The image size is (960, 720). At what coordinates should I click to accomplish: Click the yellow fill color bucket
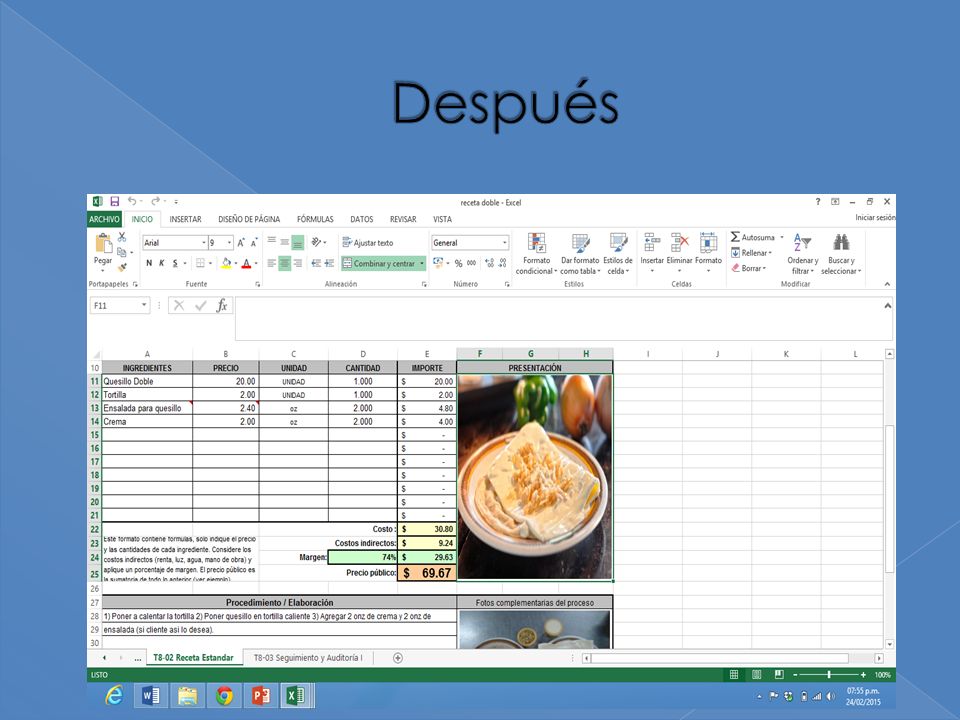coord(227,263)
